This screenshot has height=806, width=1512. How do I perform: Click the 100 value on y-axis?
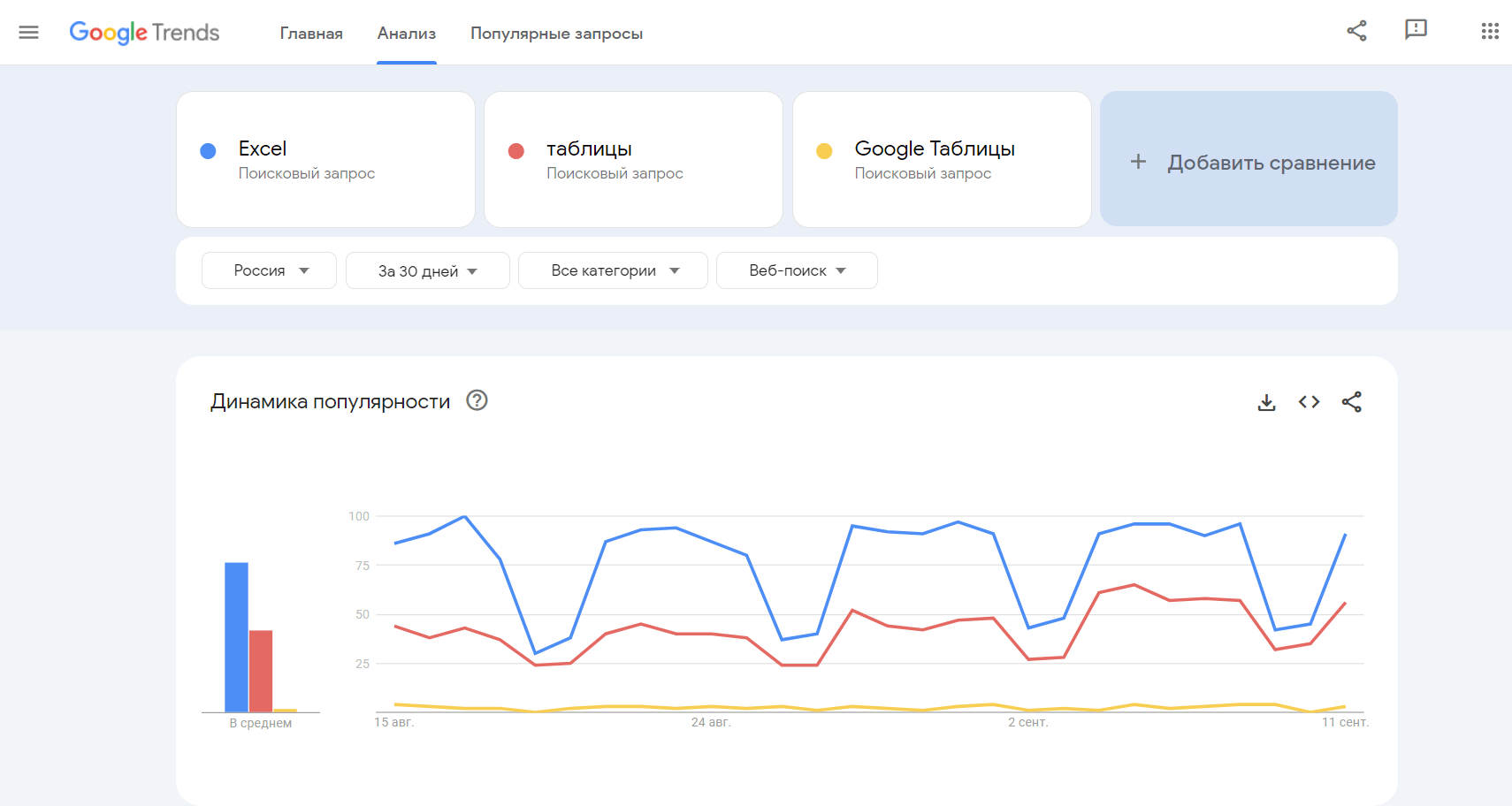[359, 516]
